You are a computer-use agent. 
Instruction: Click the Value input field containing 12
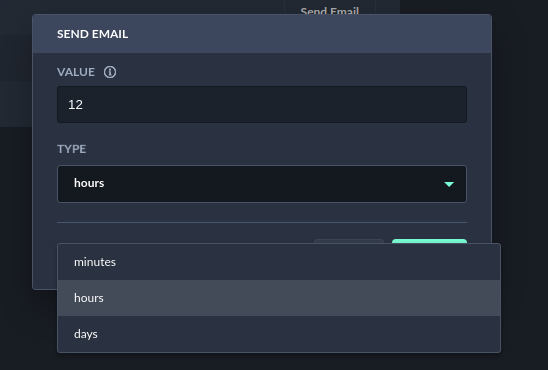tap(262, 104)
